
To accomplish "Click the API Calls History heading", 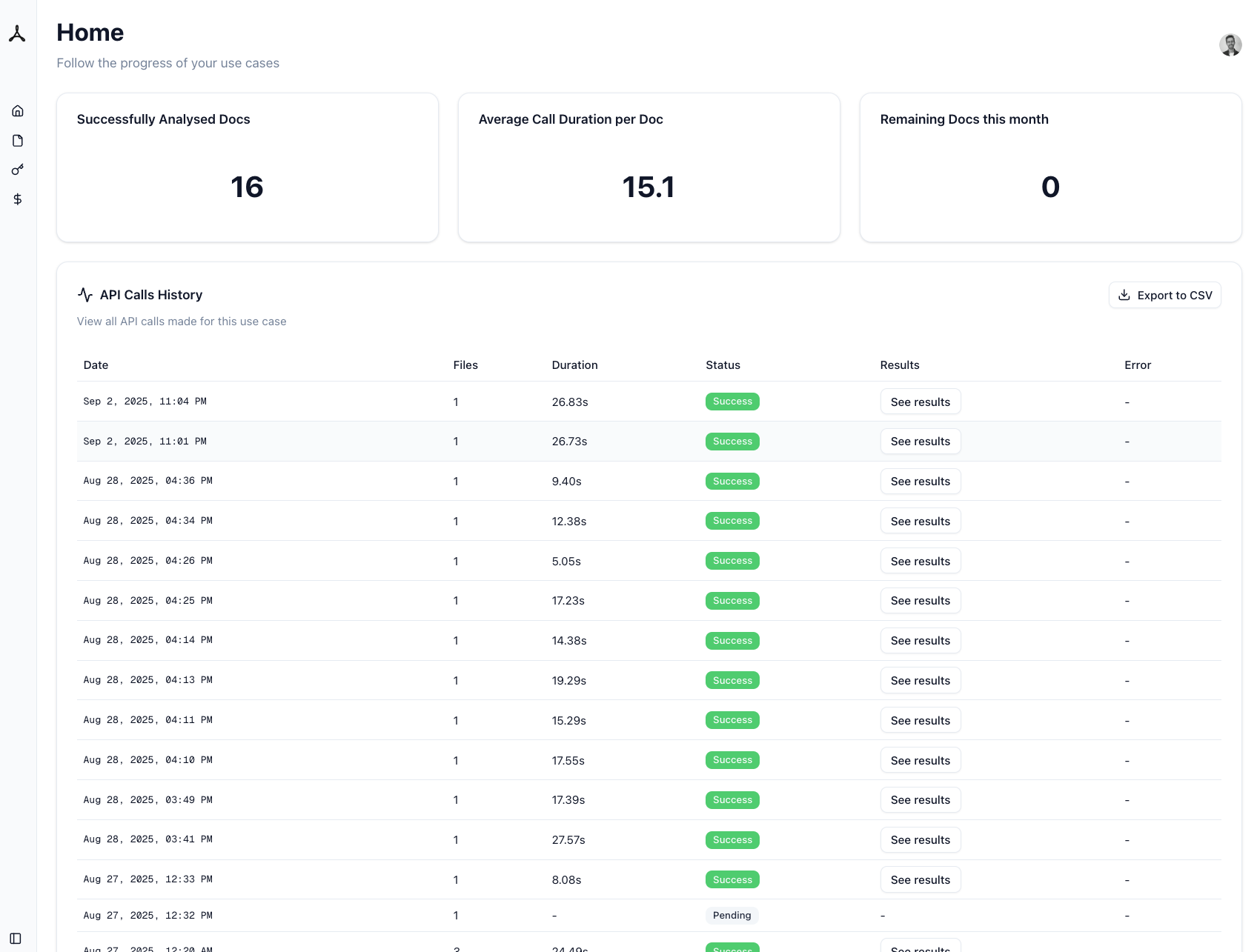I will point(151,295).
